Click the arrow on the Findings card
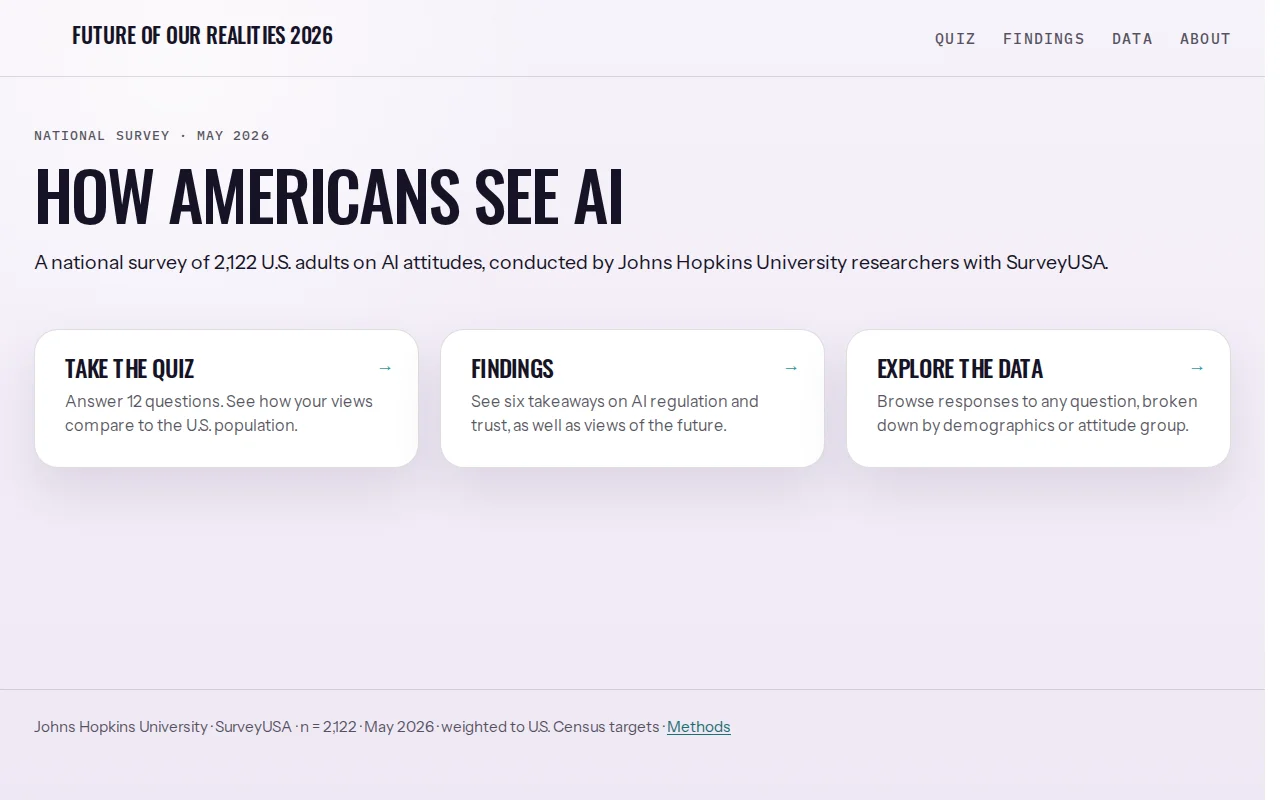The image size is (1280, 800). 791,368
